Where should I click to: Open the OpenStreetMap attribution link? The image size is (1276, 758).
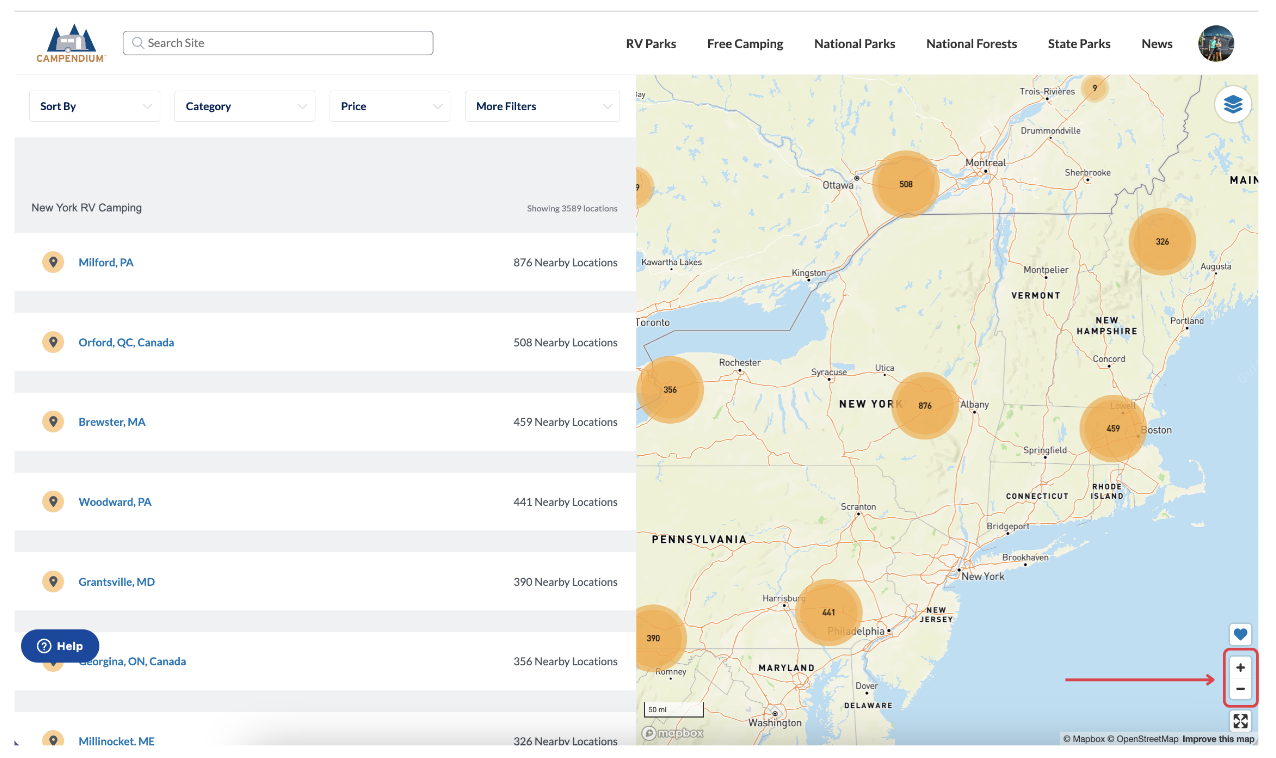(1142, 739)
